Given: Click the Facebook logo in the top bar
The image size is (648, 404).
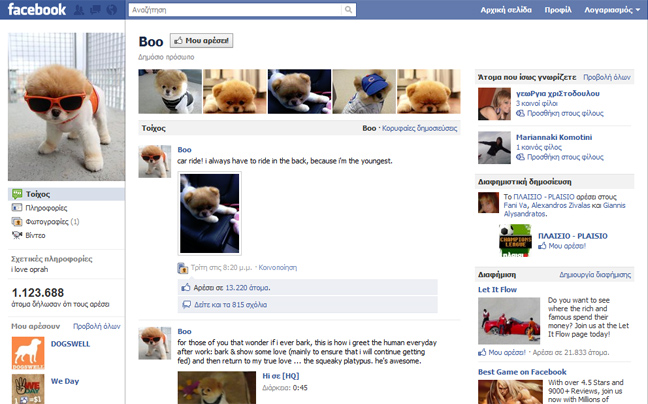Looking at the screenshot, I should [x=34, y=11].
